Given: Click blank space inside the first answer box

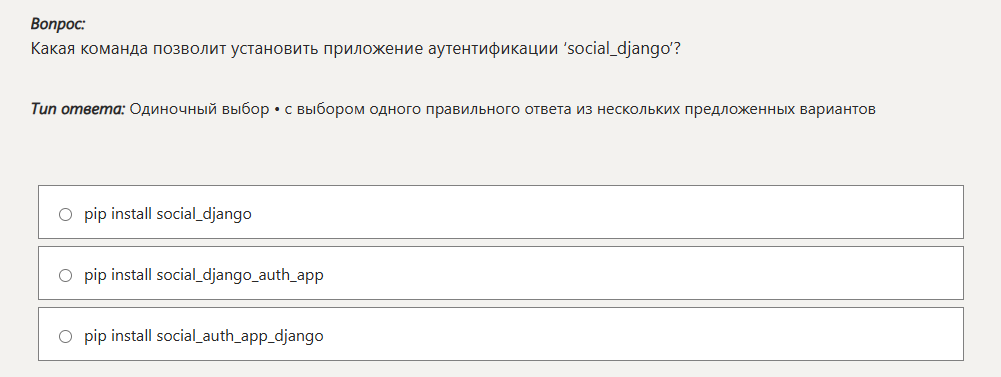Looking at the screenshot, I should coord(606,212).
